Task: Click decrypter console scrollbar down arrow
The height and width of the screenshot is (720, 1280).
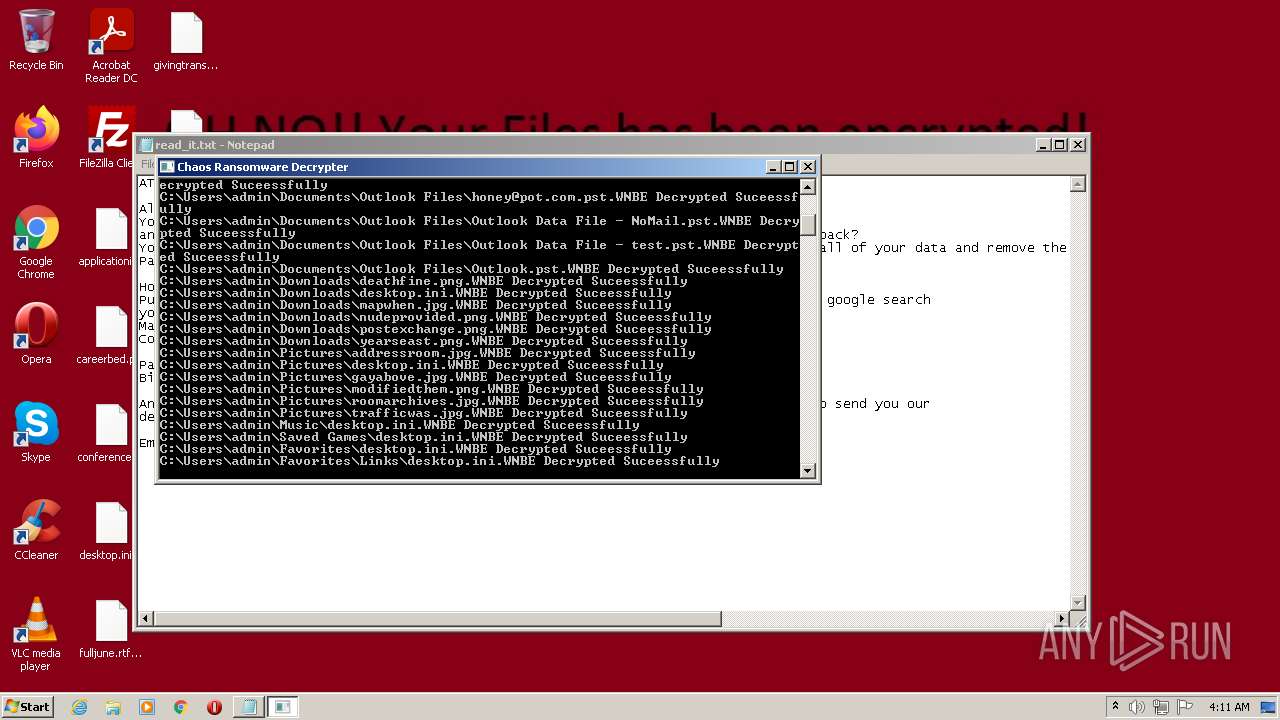Action: coord(808,470)
